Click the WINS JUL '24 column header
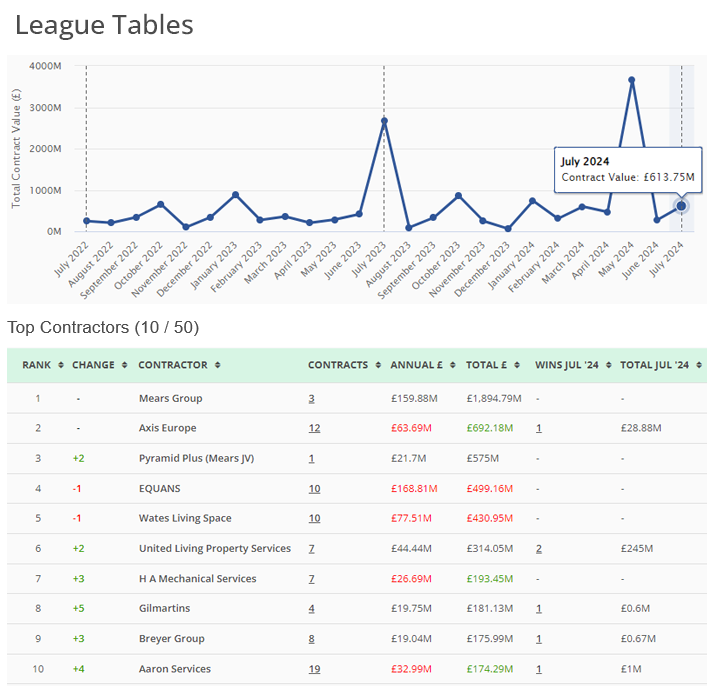The width and height of the screenshot is (713, 694). (567, 365)
